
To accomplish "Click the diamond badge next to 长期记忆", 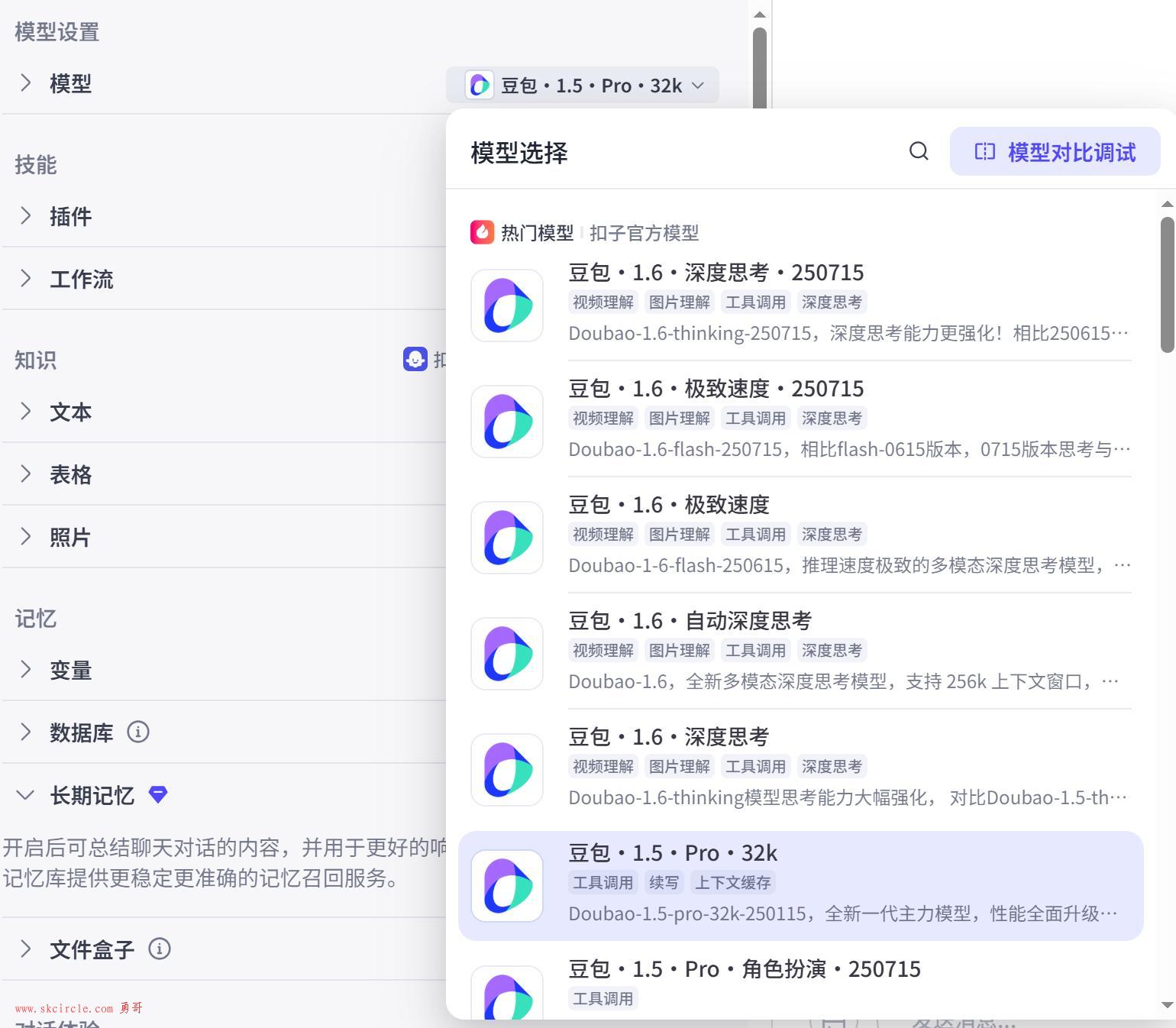I will [158, 795].
